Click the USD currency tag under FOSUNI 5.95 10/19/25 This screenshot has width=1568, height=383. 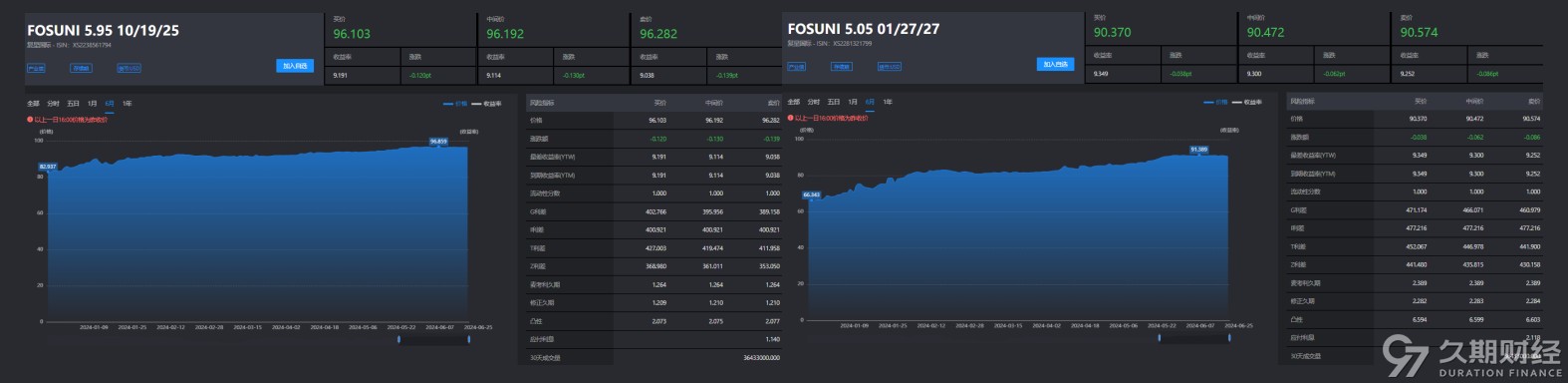point(130,69)
